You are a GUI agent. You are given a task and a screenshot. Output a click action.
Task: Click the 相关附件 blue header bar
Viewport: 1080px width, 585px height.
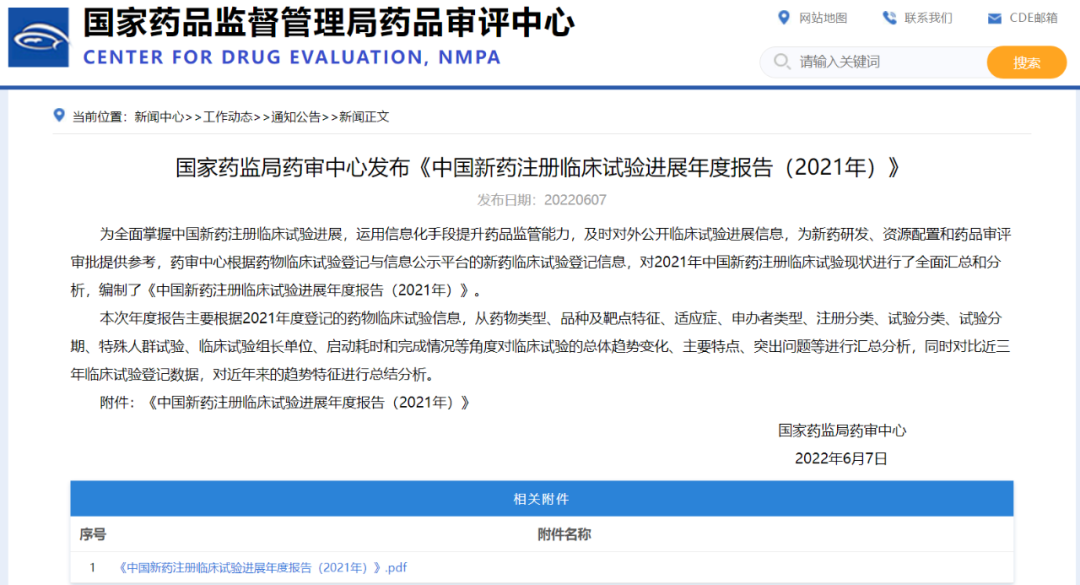[x=541, y=499]
